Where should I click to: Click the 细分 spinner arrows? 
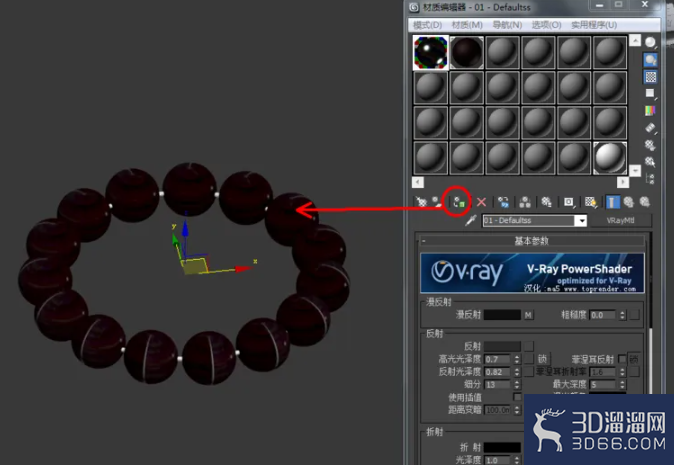(x=517, y=385)
